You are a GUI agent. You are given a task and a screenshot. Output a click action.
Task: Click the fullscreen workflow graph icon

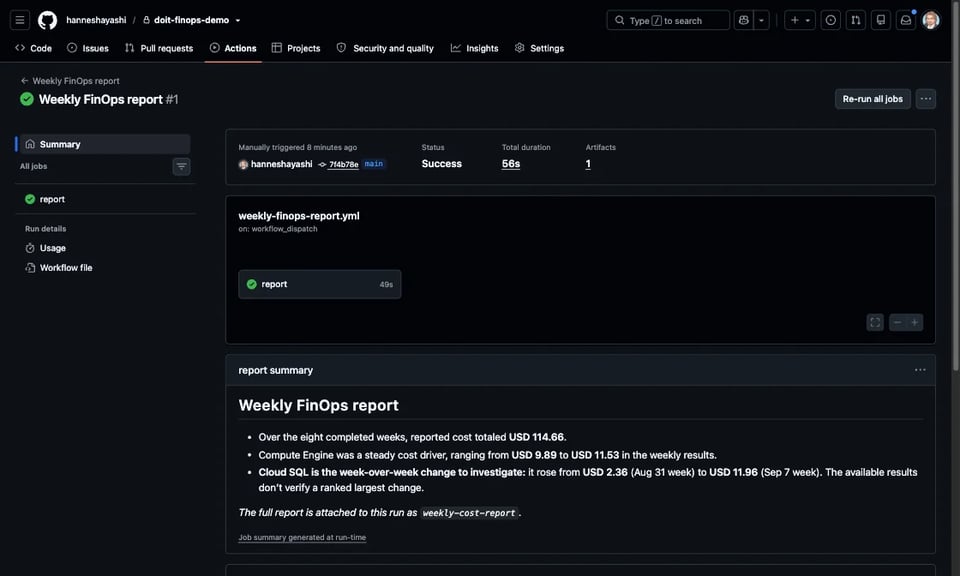(x=875, y=323)
